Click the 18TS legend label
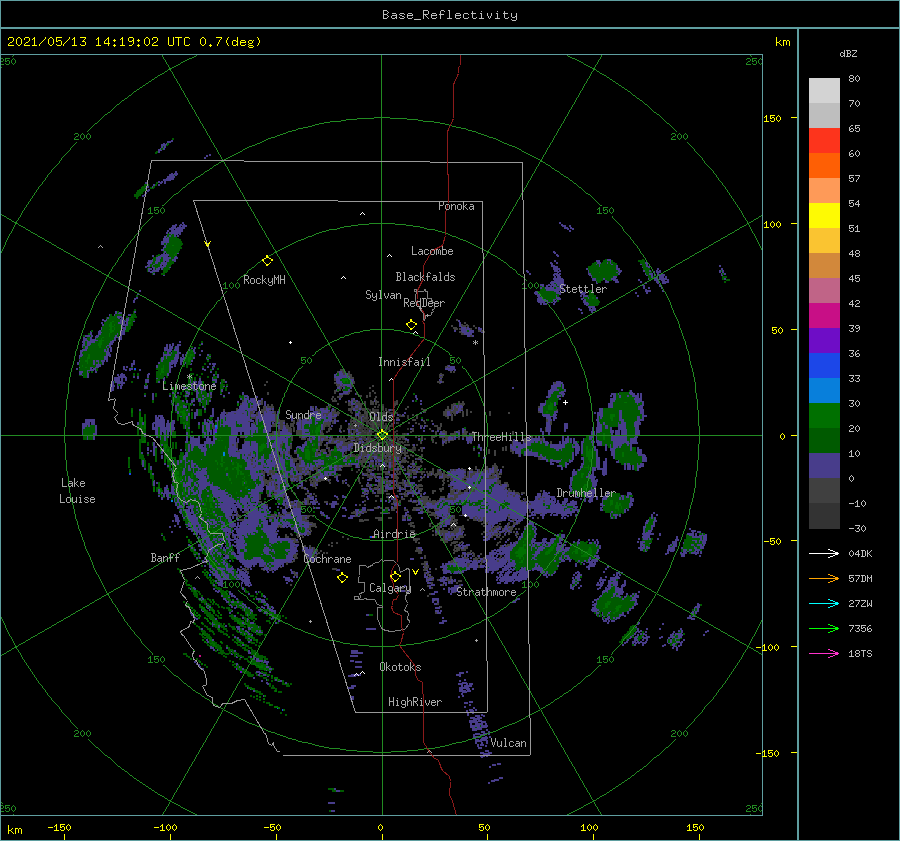The image size is (900, 841). pos(860,653)
